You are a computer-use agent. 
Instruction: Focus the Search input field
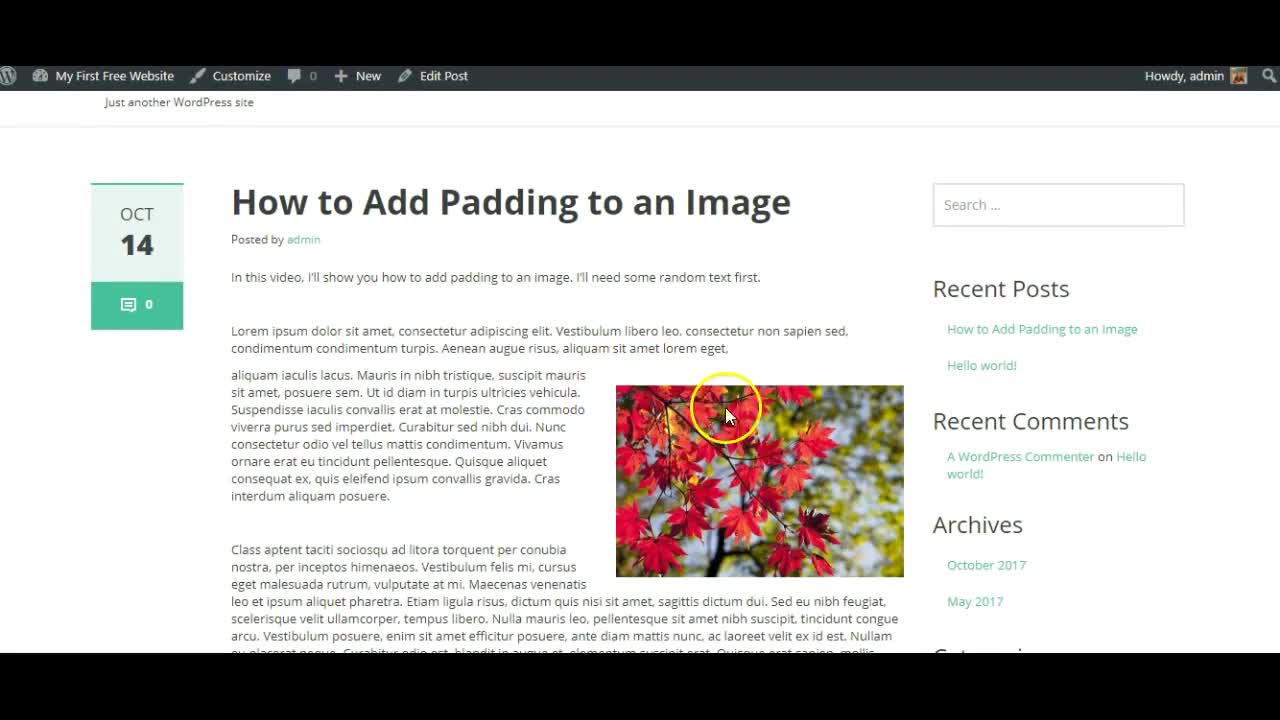pos(1058,205)
